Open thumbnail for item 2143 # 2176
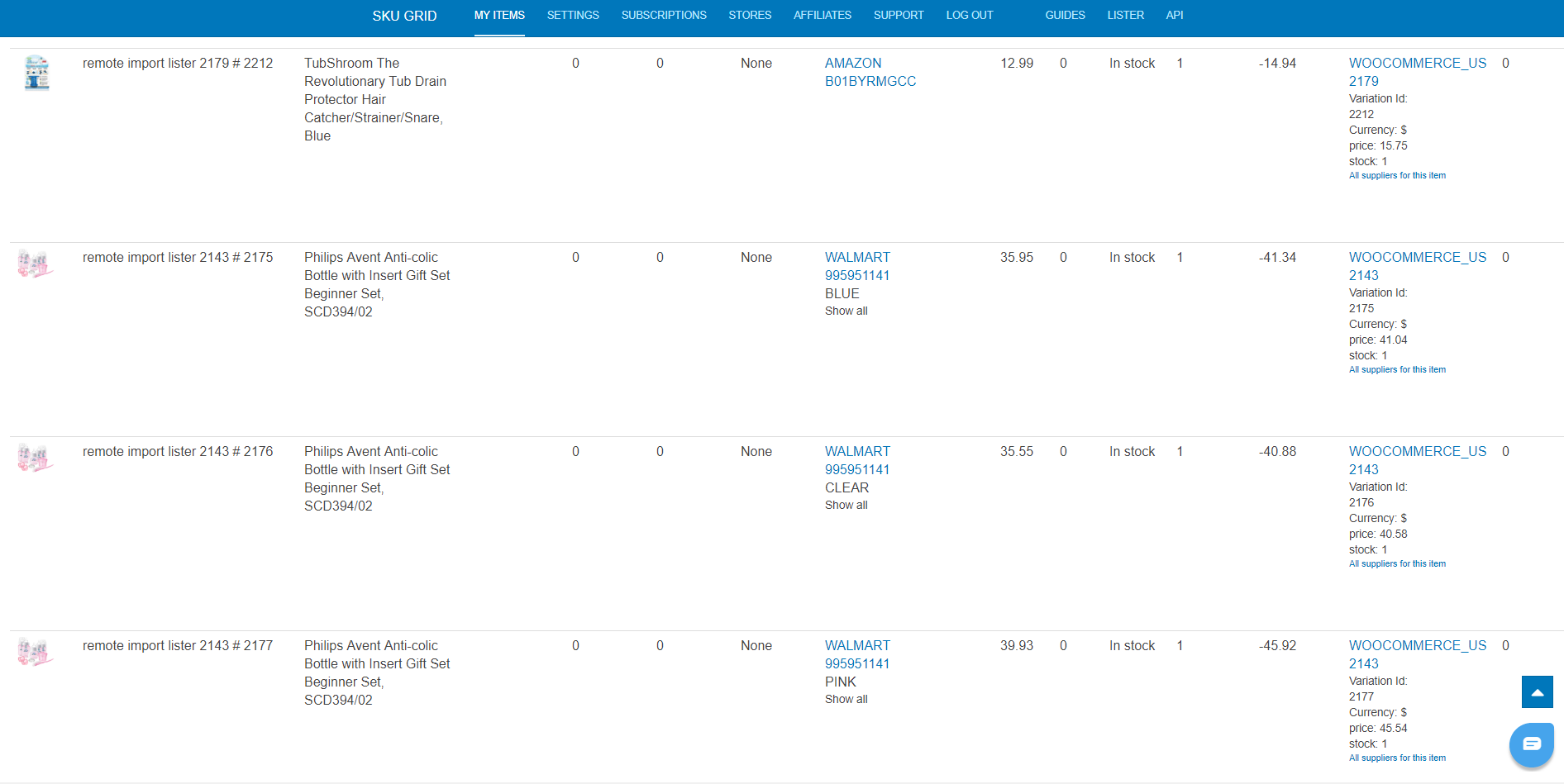This screenshot has width=1564, height=784. coord(36,458)
